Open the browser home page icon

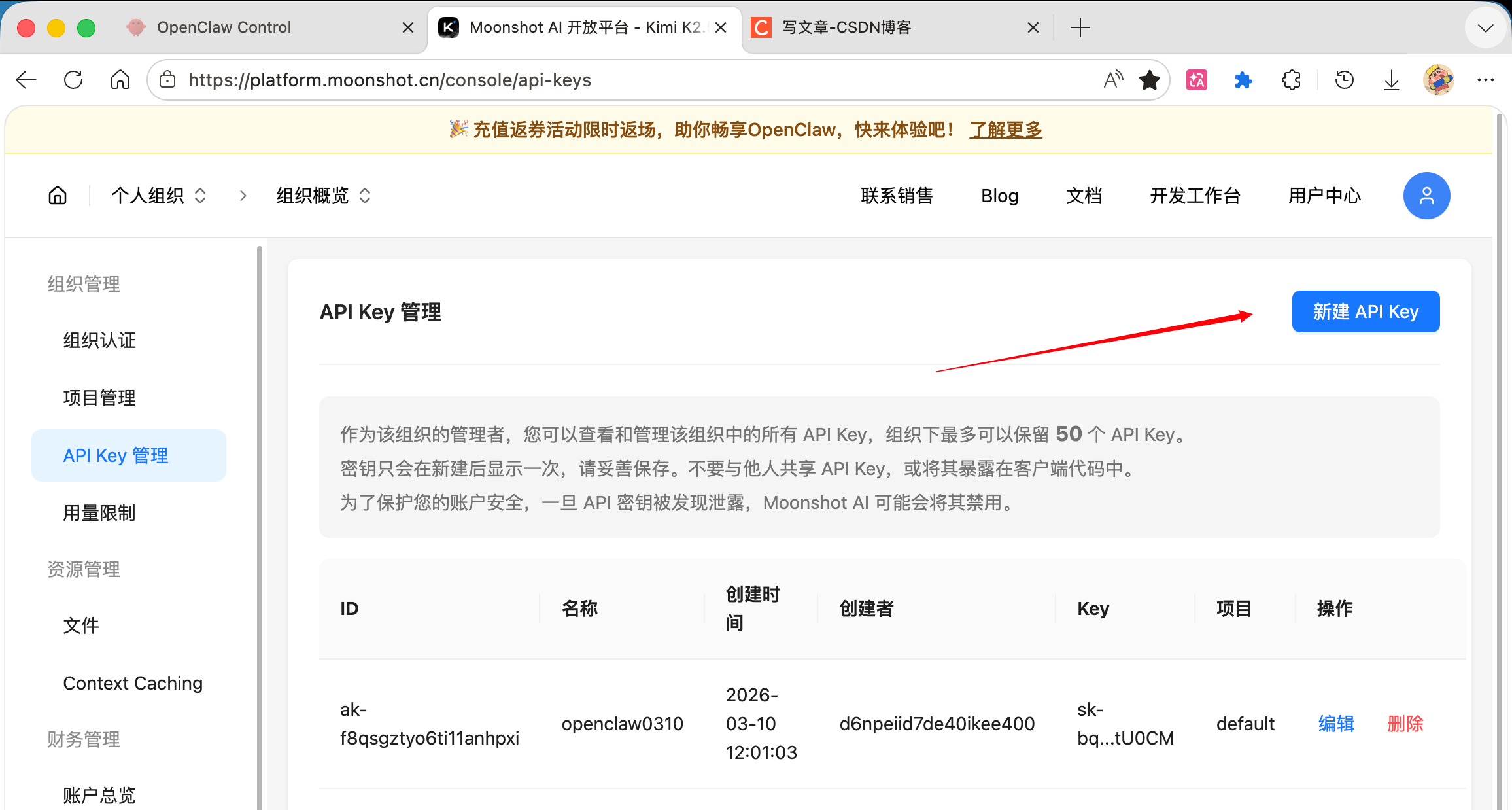pyautogui.click(x=120, y=79)
